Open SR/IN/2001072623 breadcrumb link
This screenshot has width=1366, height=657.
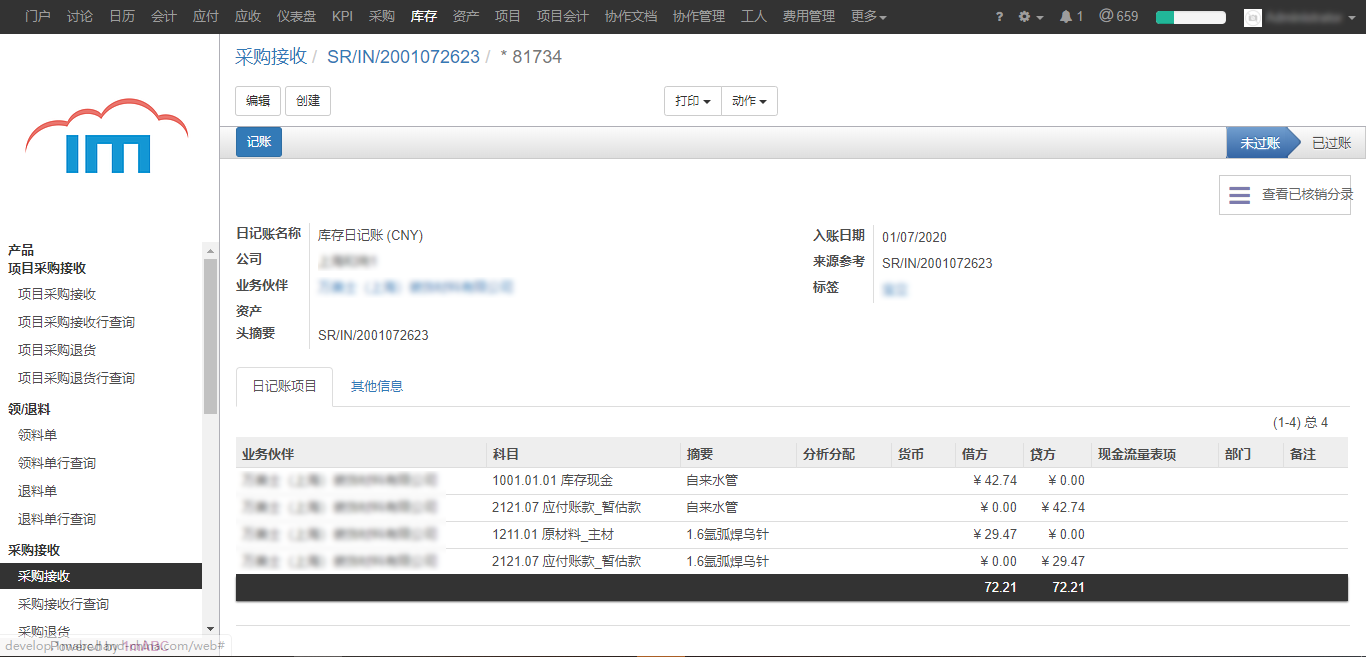403,57
